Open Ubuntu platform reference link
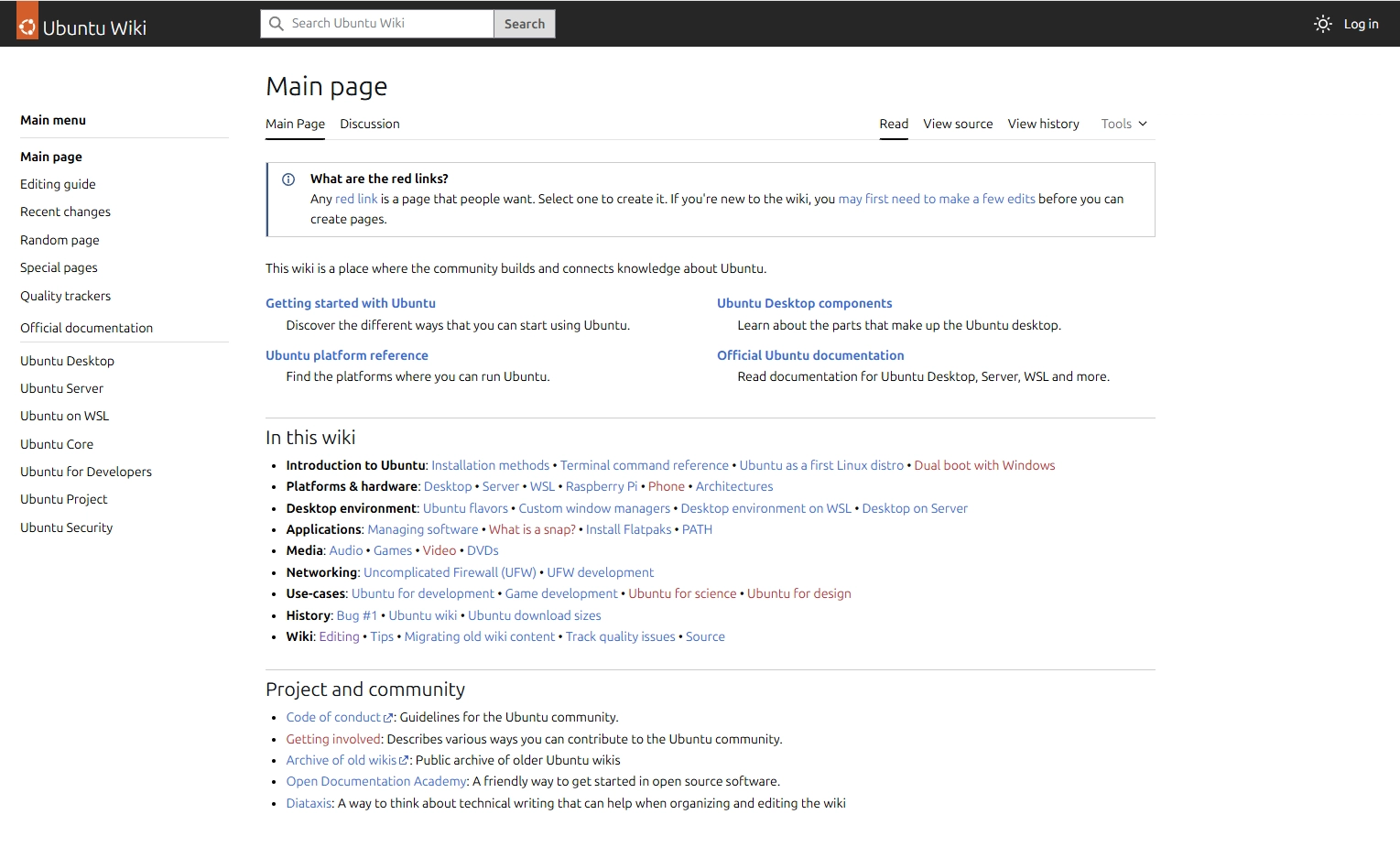The height and width of the screenshot is (847, 1400). (x=347, y=355)
